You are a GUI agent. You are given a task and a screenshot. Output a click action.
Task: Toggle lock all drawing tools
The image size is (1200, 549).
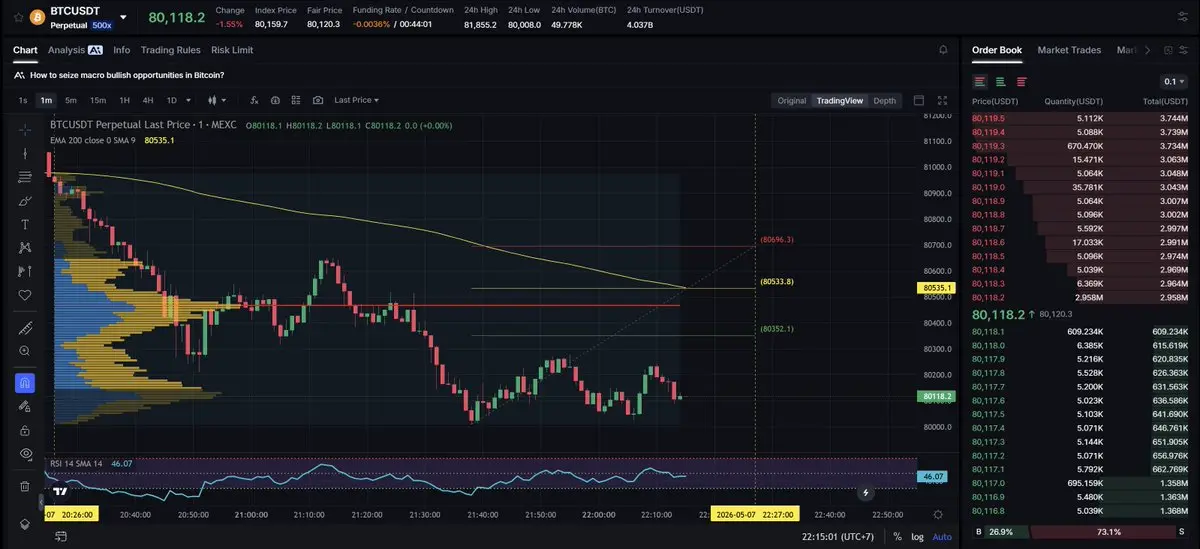[x=25, y=430]
